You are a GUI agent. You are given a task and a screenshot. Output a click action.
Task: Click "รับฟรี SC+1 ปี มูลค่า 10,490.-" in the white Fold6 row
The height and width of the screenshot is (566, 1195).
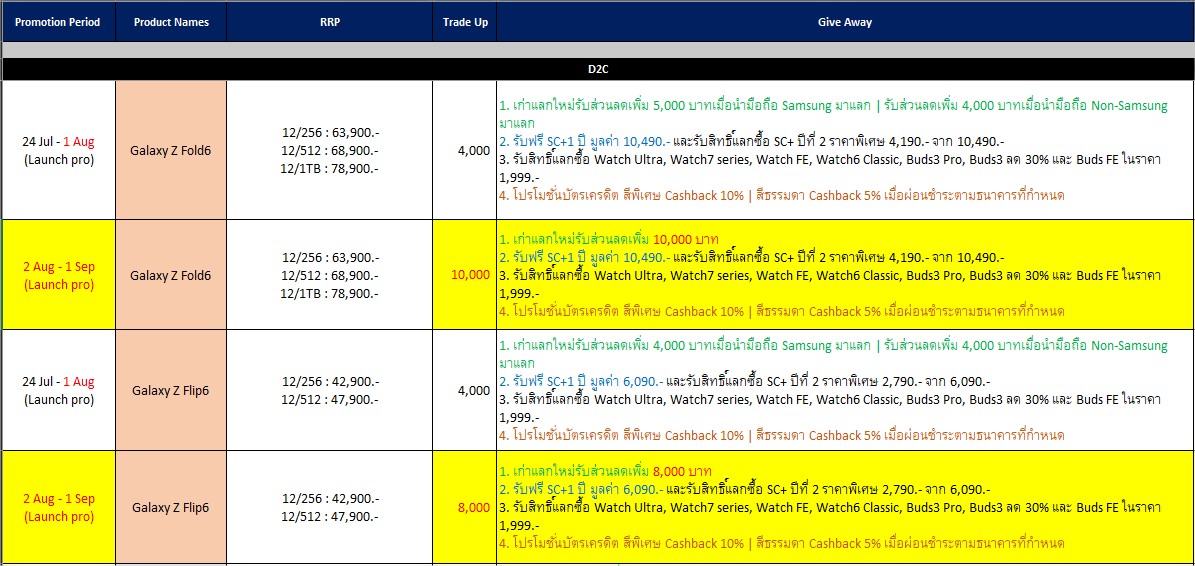(x=585, y=141)
